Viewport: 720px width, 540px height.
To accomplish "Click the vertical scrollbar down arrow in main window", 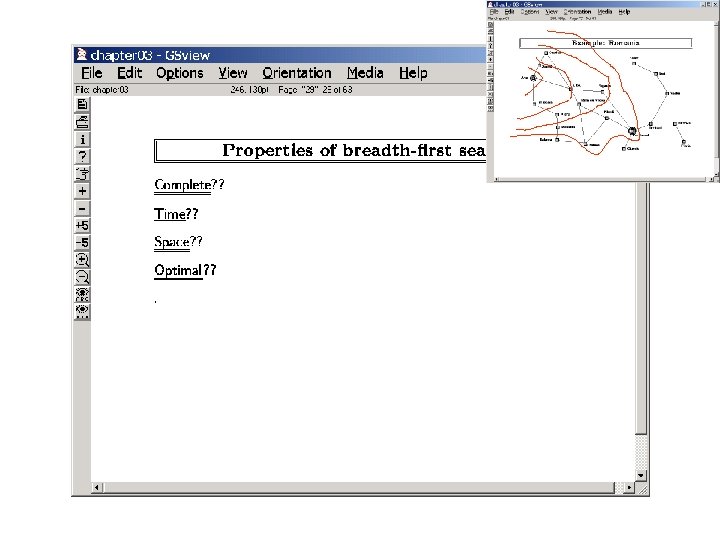I will (641, 475).
